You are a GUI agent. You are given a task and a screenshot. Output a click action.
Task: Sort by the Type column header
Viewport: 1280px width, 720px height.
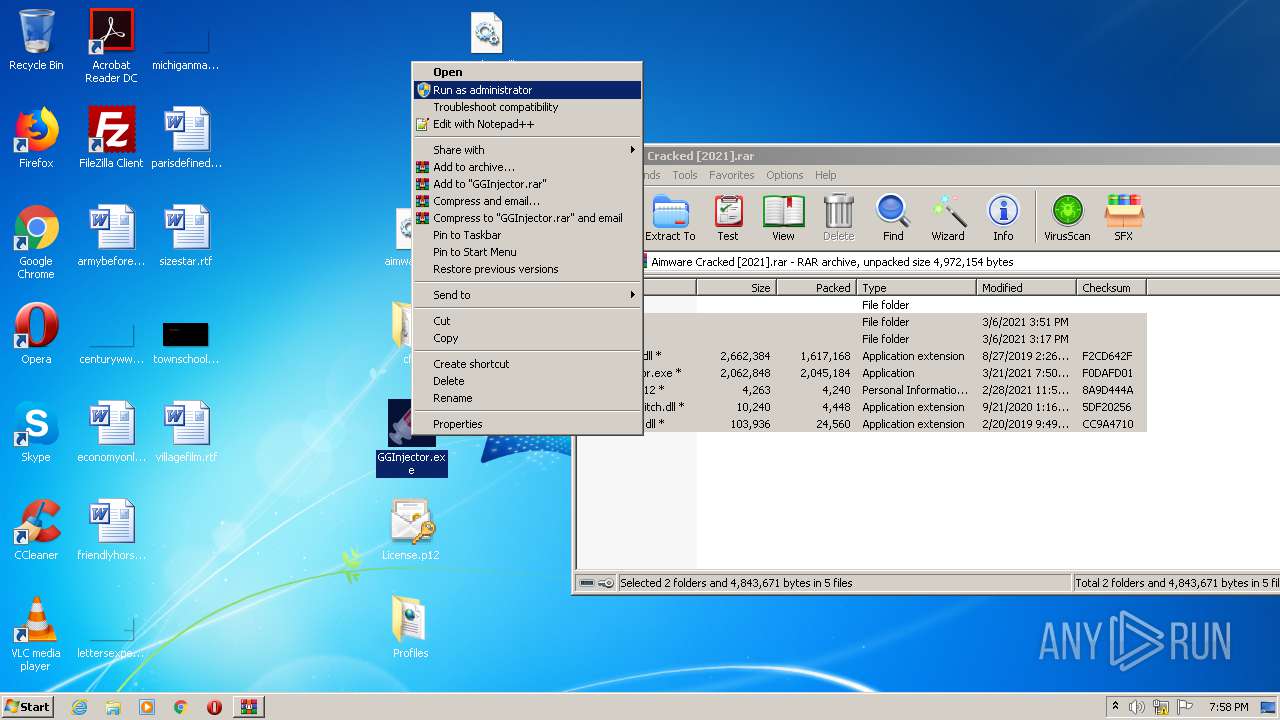pyautogui.click(x=916, y=288)
